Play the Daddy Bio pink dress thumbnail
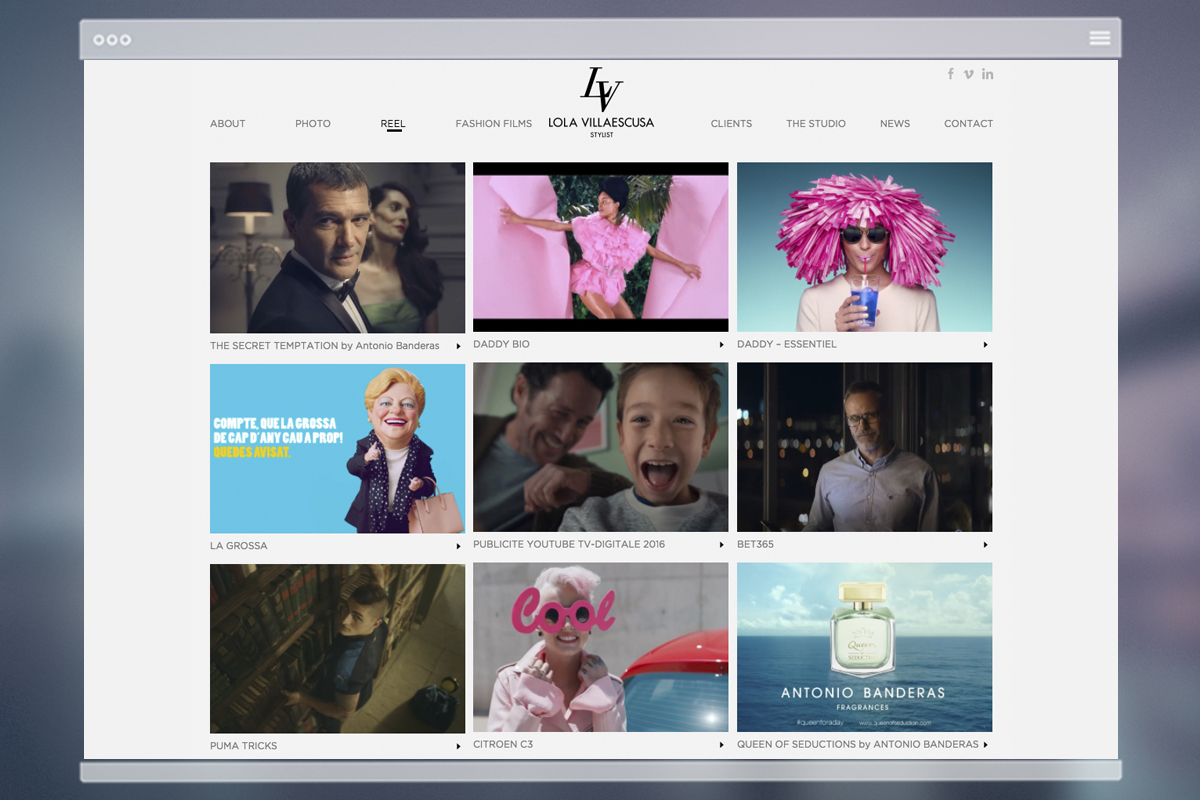Screen dimensions: 1200x800 point(601,247)
